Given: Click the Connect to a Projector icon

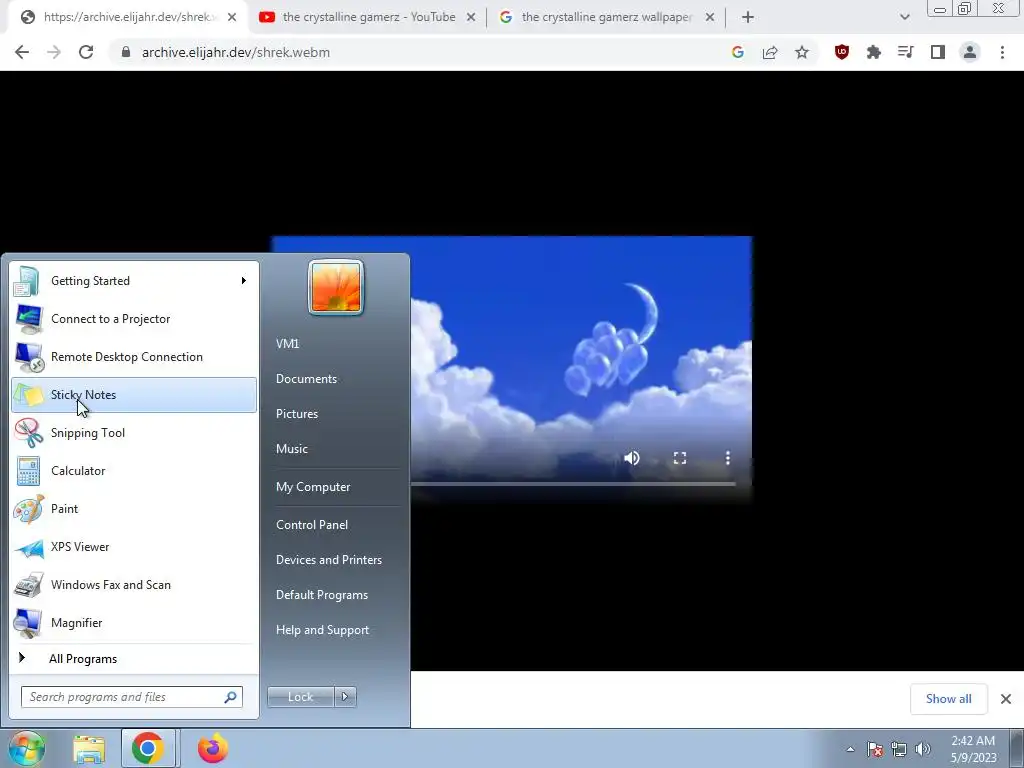Looking at the screenshot, I should [x=29, y=319].
